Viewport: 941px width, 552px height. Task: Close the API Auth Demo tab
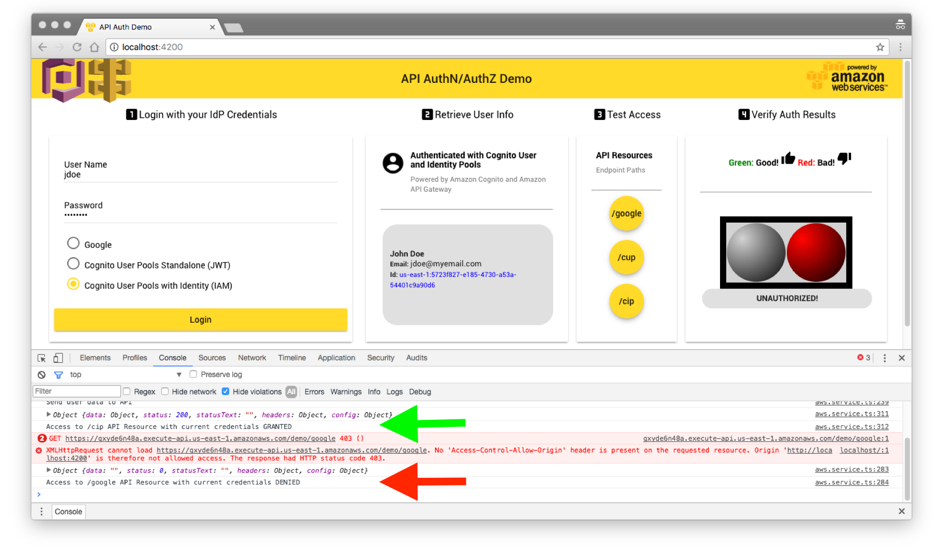pos(212,27)
